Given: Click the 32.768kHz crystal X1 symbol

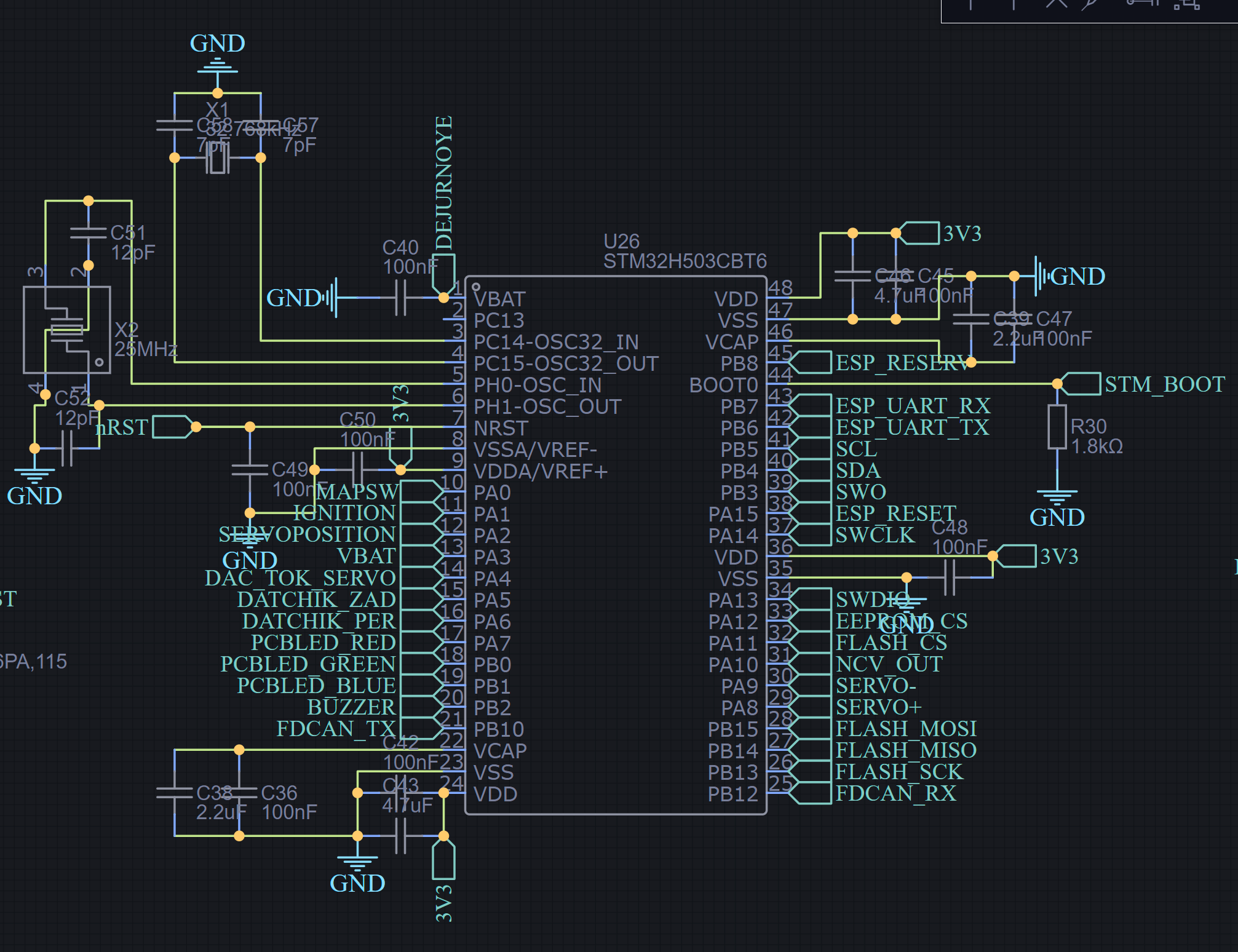Looking at the screenshot, I should click(217, 158).
